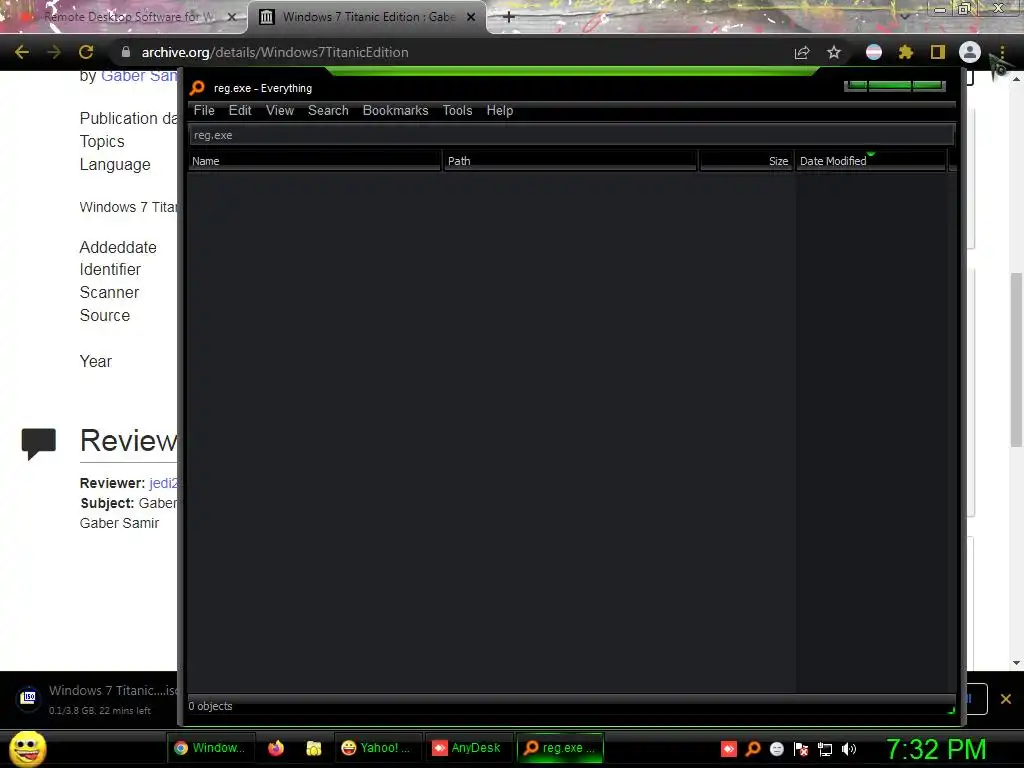Viewport: 1024px width, 768px height.
Task: Open the Tools menu in Everything
Action: point(457,110)
